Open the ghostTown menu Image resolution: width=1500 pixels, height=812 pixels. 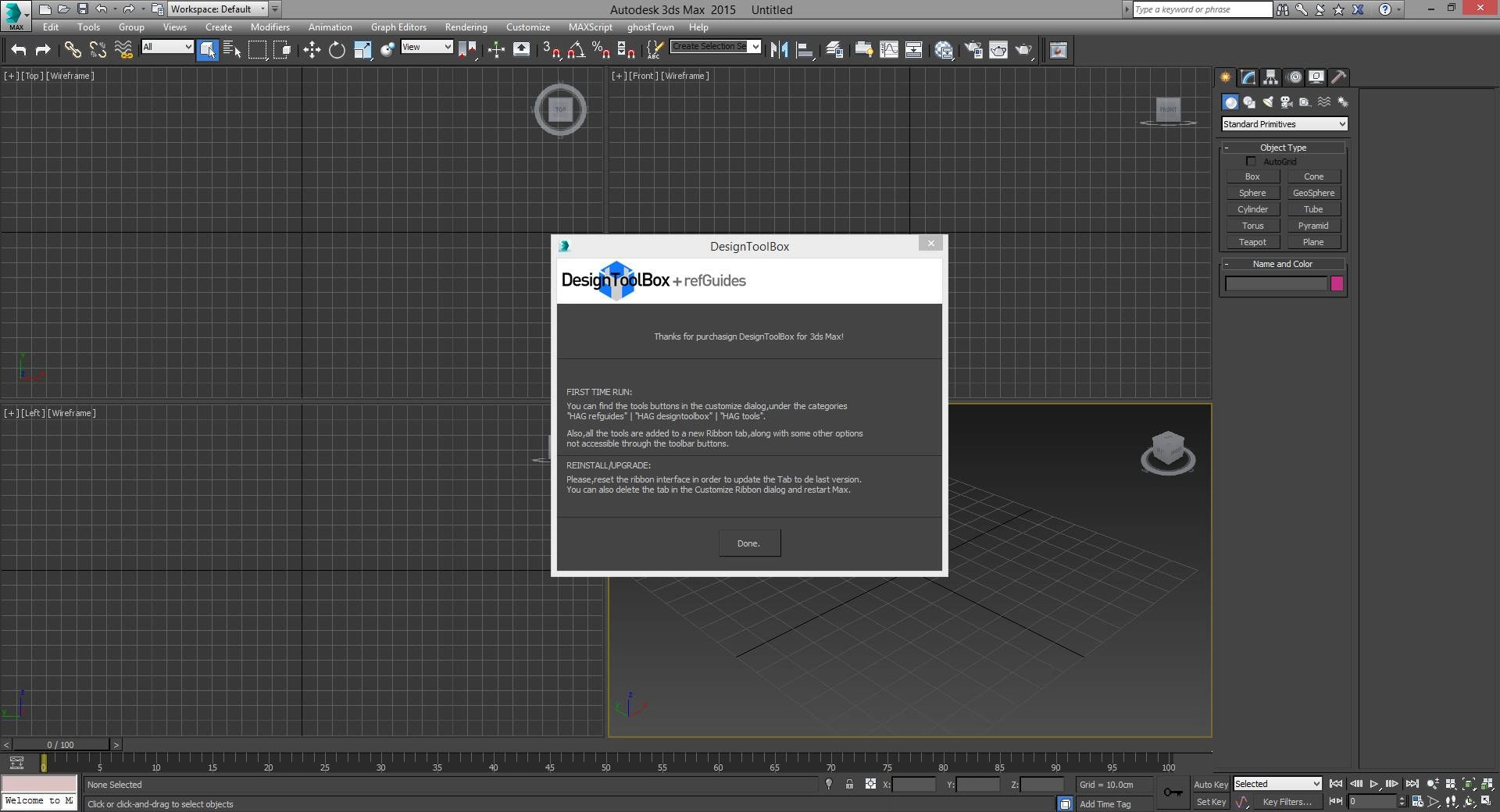pyautogui.click(x=650, y=27)
